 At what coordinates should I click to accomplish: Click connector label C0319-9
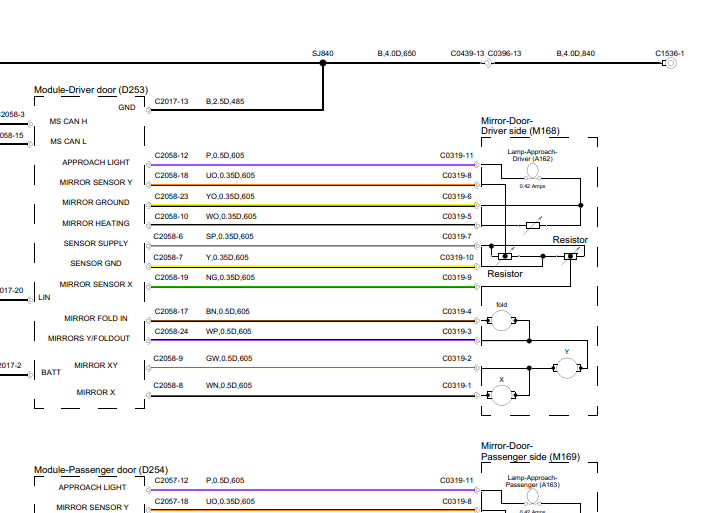[x=457, y=277]
